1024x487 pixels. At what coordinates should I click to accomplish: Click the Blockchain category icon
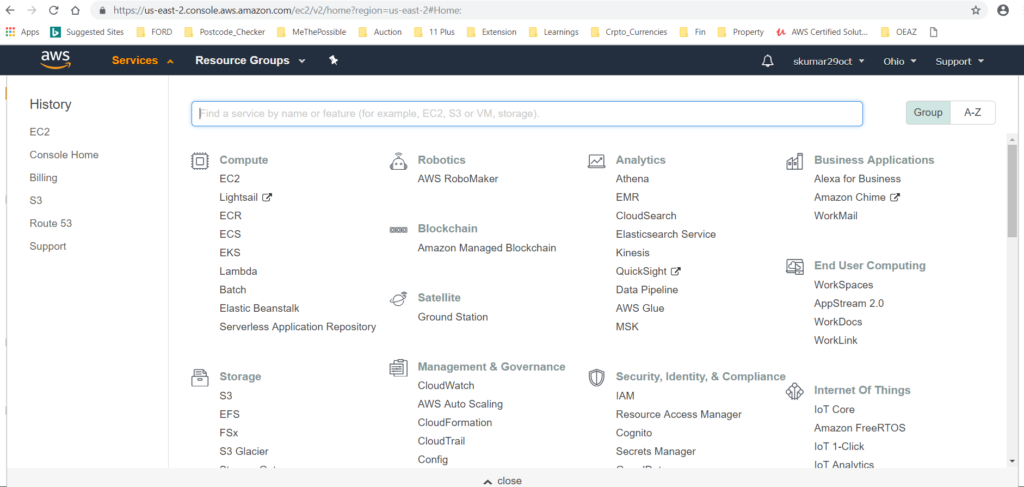coord(398,230)
